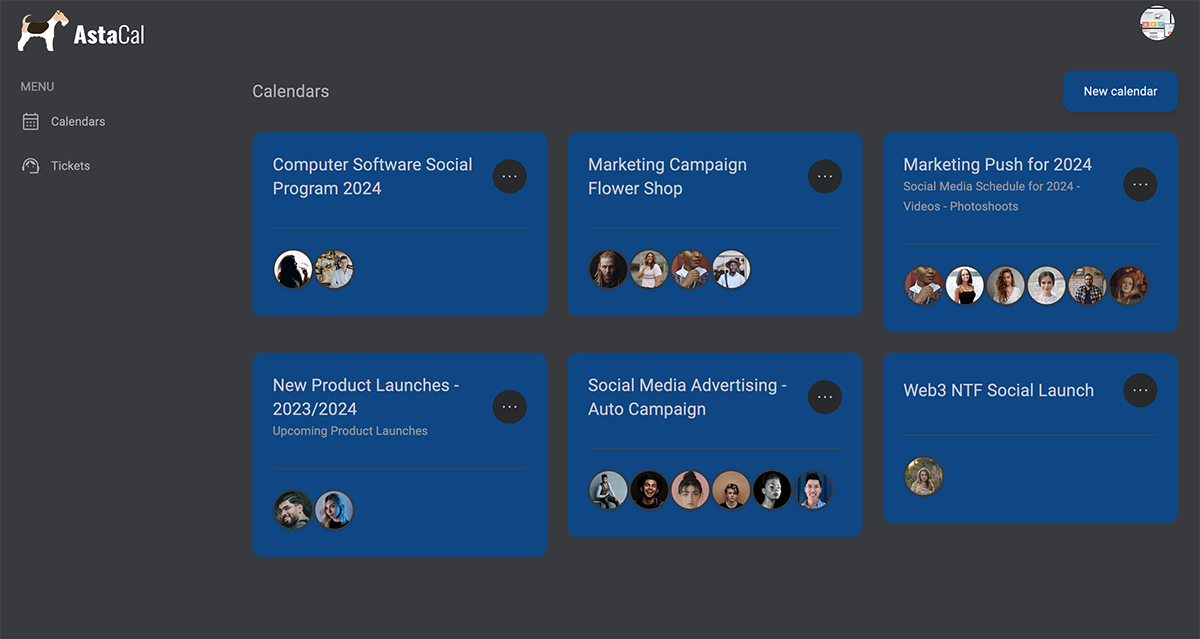Select Calendars in the sidebar menu
Screen dimensions: 1200x639
click(78, 122)
